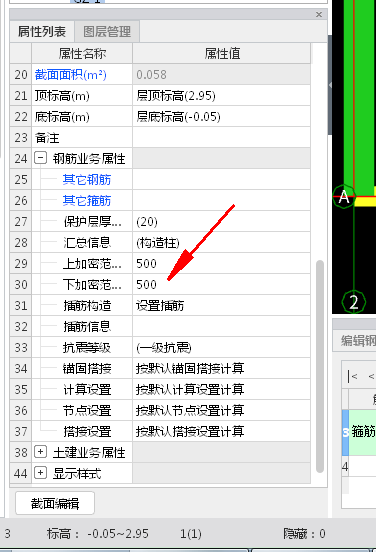Select the 顶标高 value 层顶标高(2.95)
The width and height of the screenshot is (376, 552).
coord(221,95)
